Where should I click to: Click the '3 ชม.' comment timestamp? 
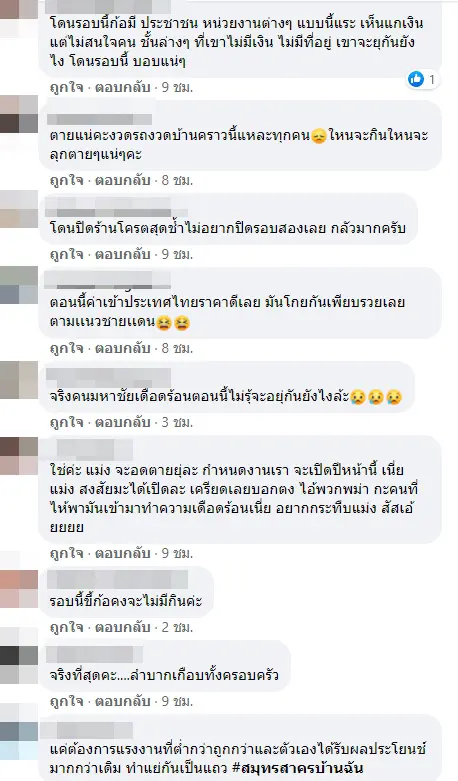click(x=177, y=422)
